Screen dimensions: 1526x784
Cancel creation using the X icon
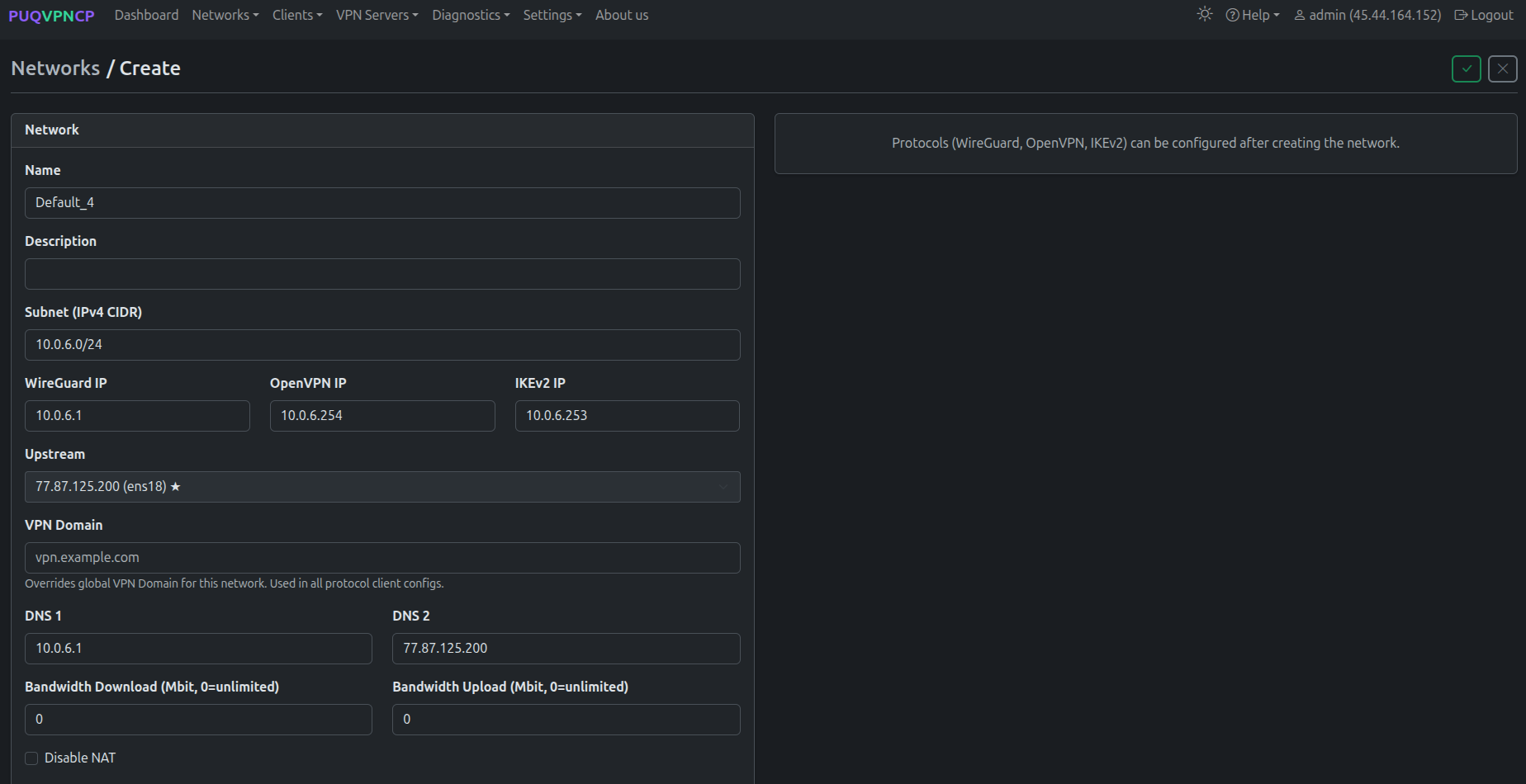pos(1502,68)
